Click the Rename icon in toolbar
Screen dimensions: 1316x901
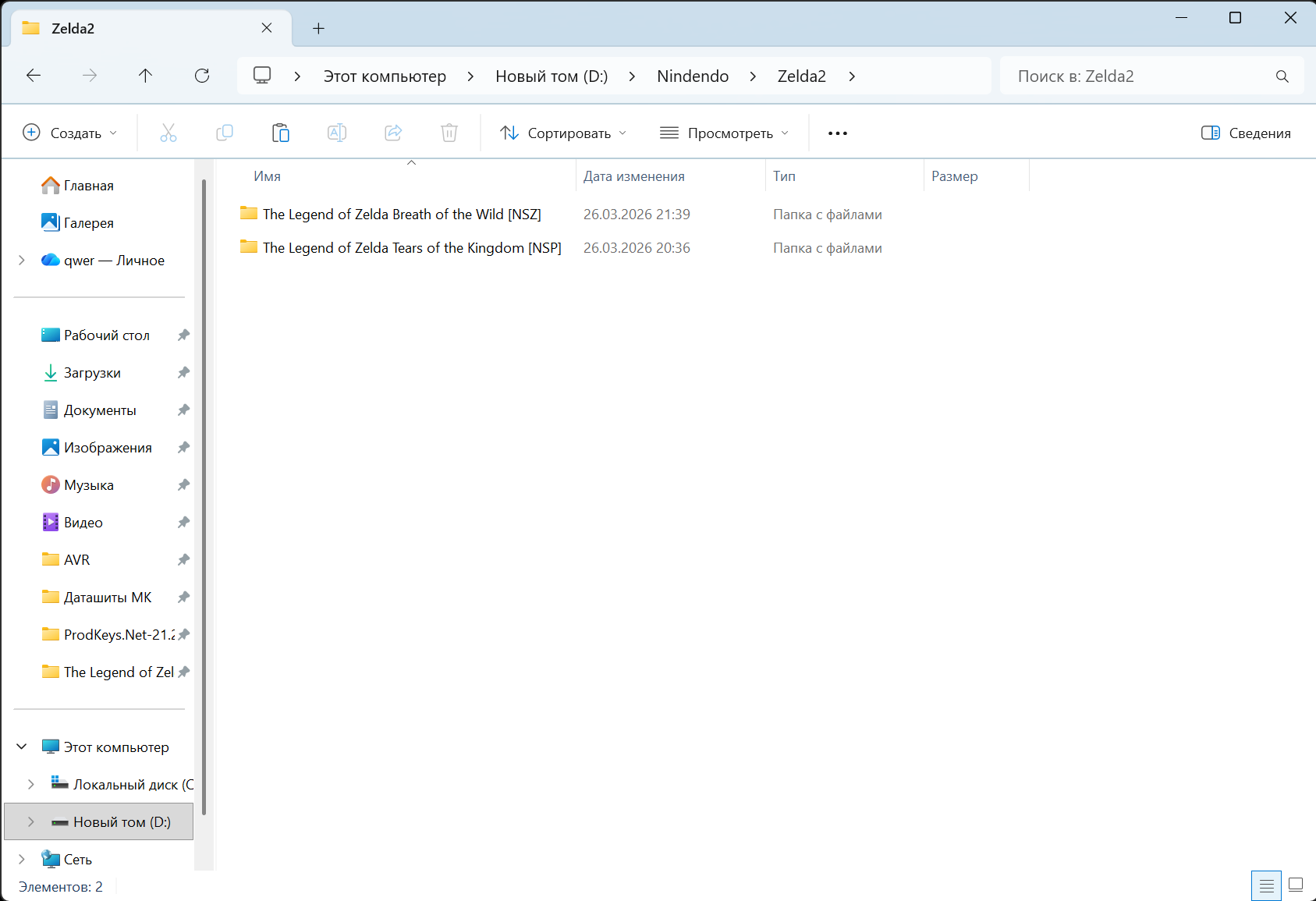click(337, 133)
